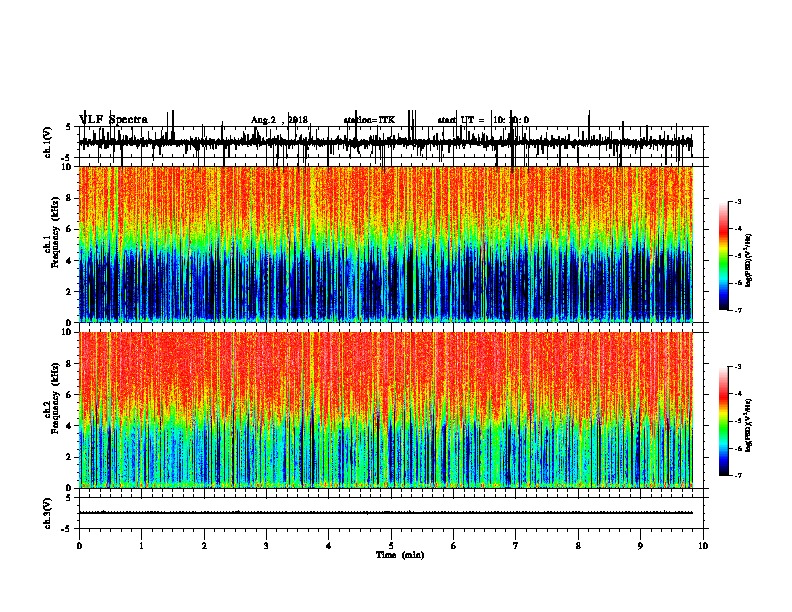
Task: Click the "6" kHz tick on ch.2 axis
Action: click(x=70, y=395)
